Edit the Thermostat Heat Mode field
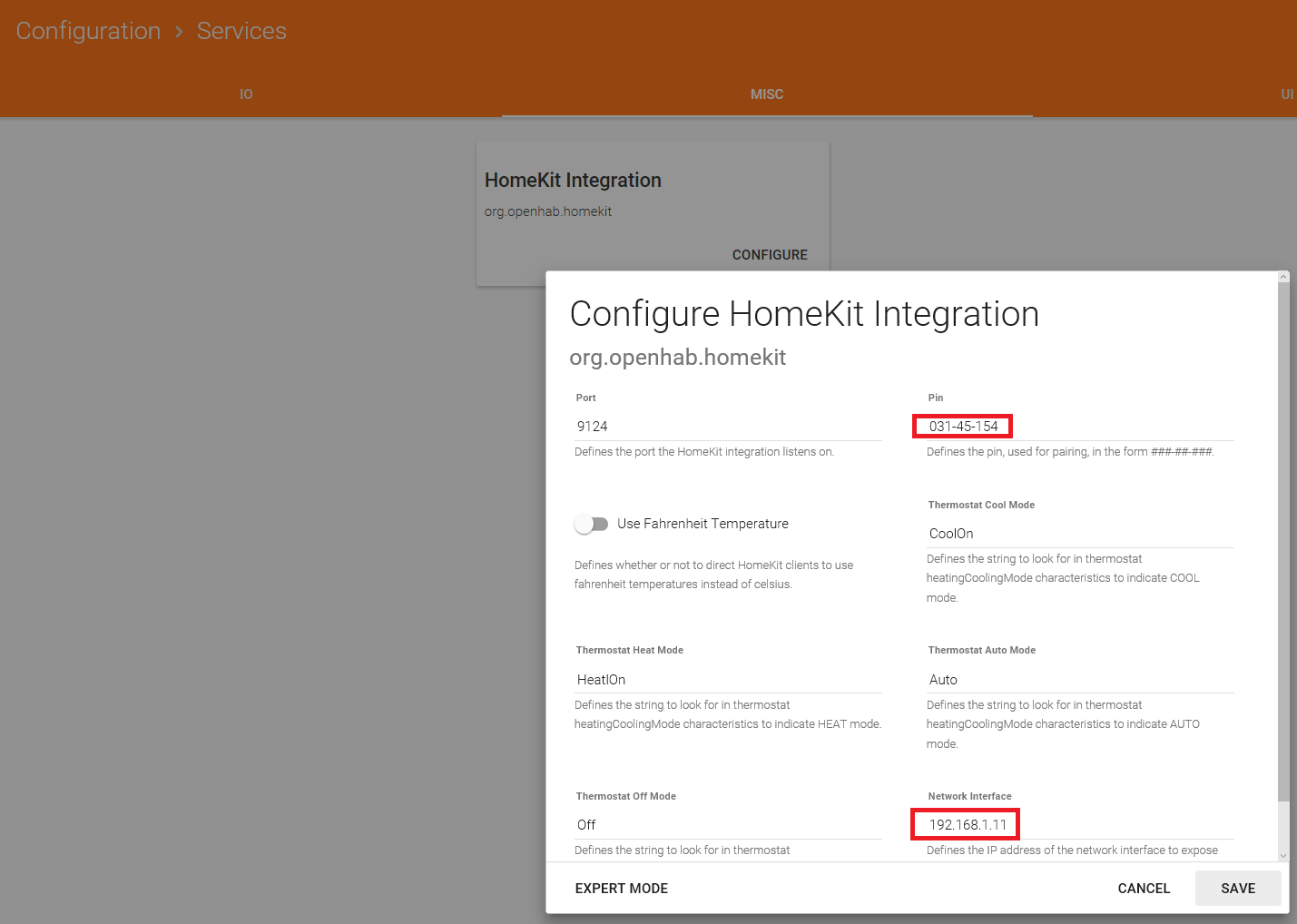 (727, 680)
